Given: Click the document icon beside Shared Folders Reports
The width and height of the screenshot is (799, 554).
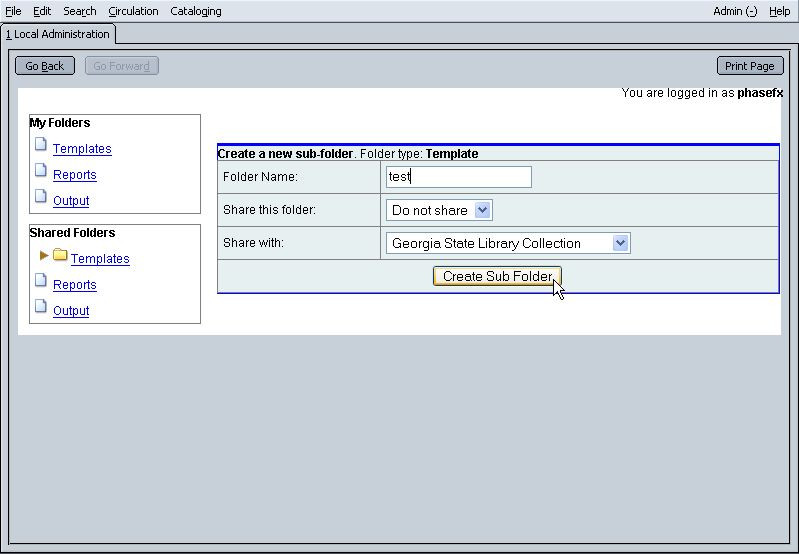Looking at the screenshot, I should pyautogui.click(x=41, y=281).
